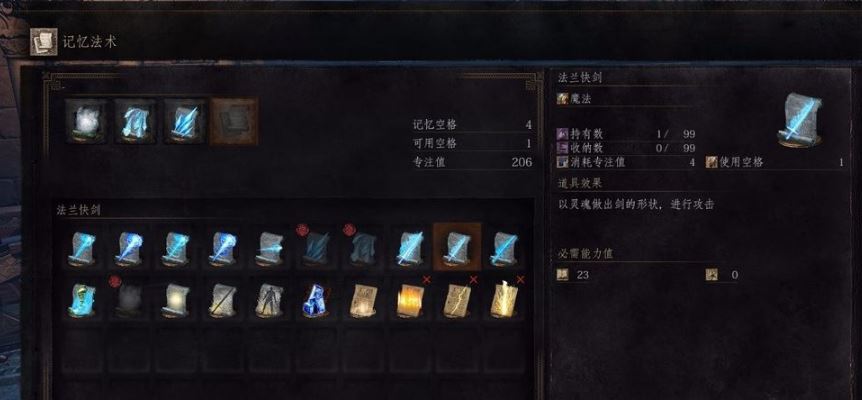Choose the scroll with a dark spear
The height and width of the screenshot is (400, 862).
222,300
